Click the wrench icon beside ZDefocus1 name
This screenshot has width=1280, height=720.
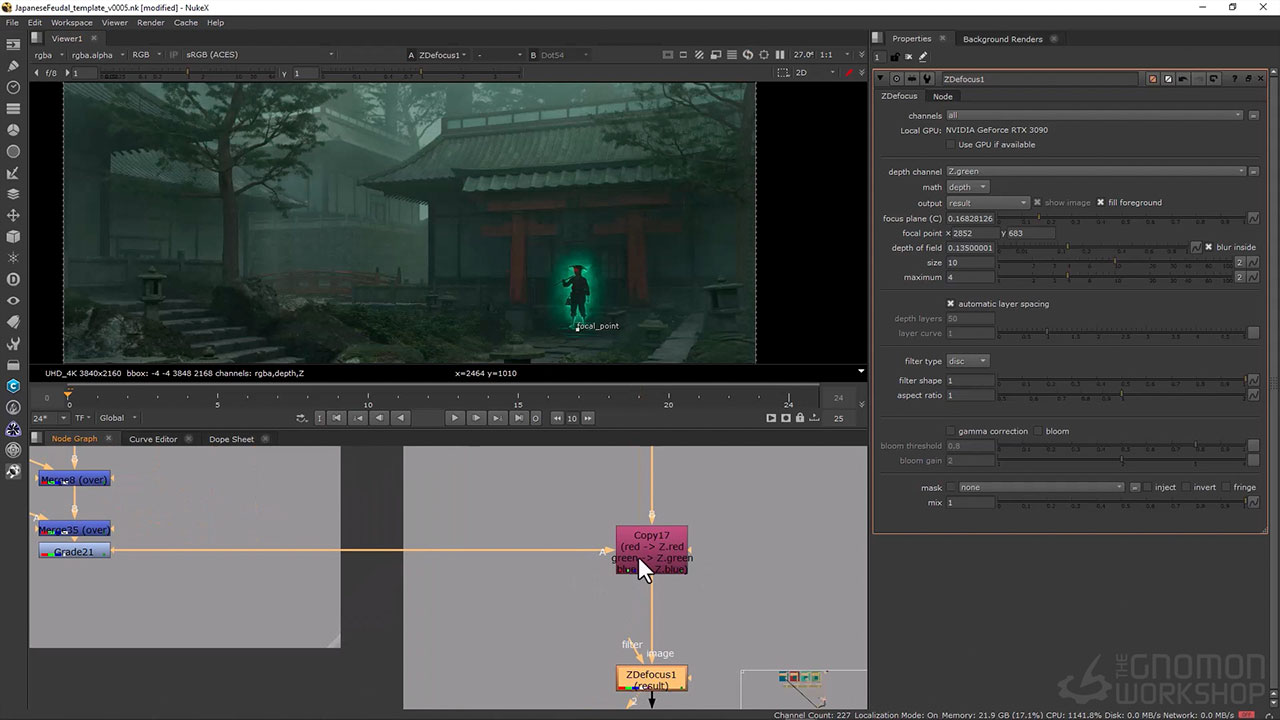point(928,79)
